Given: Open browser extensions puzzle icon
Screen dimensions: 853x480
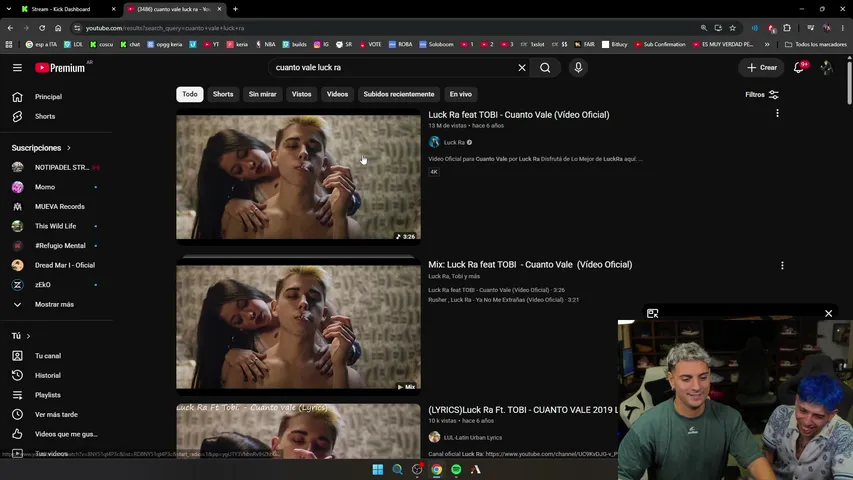Looking at the screenshot, I should 787,28.
